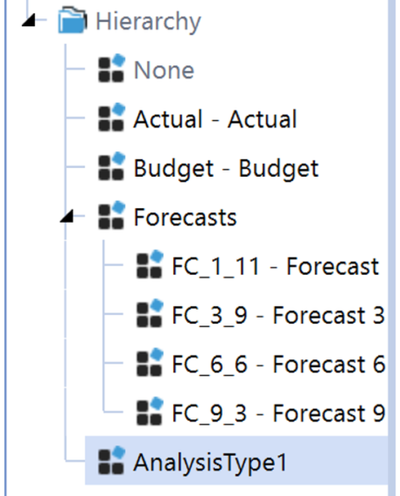Click the Hierarchy folder icon
Image resolution: width=400 pixels, height=496 pixels.
(73, 21)
